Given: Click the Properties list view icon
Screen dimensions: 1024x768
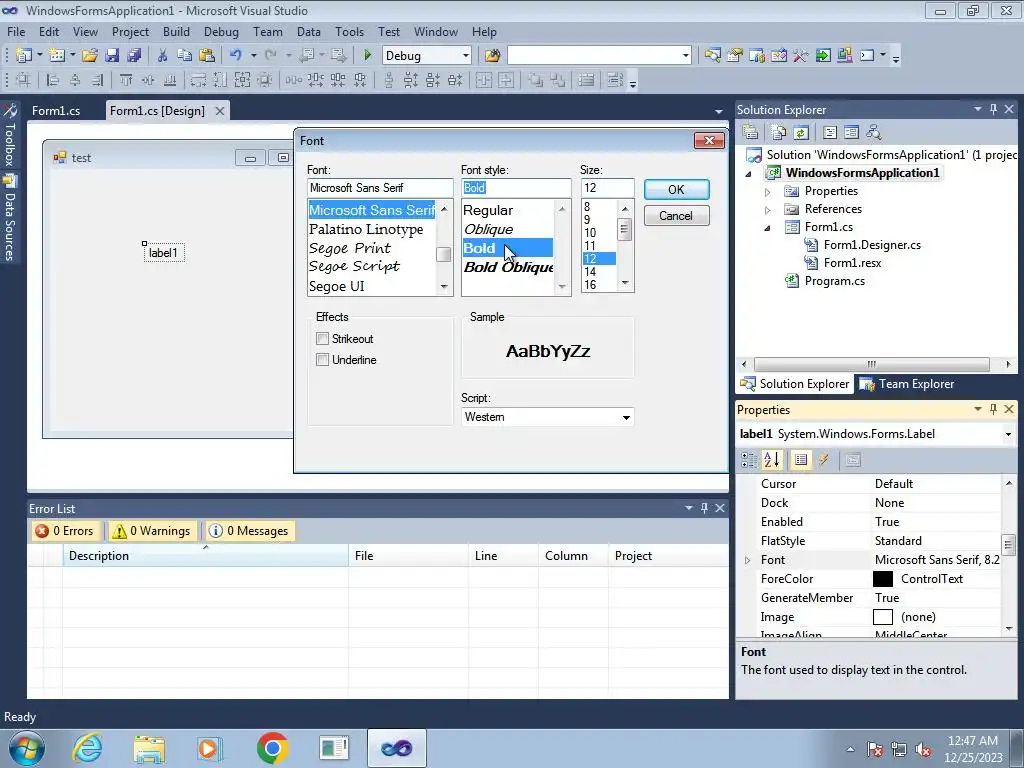Looking at the screenshot, I should pos(801,460).
